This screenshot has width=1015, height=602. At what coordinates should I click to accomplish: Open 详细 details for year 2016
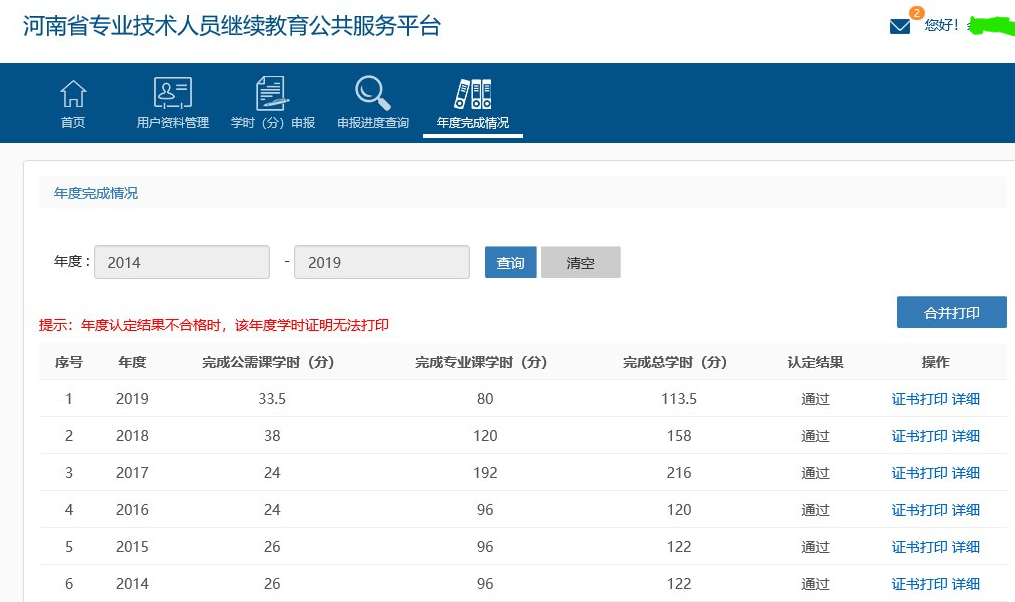[x=966, y=509]
